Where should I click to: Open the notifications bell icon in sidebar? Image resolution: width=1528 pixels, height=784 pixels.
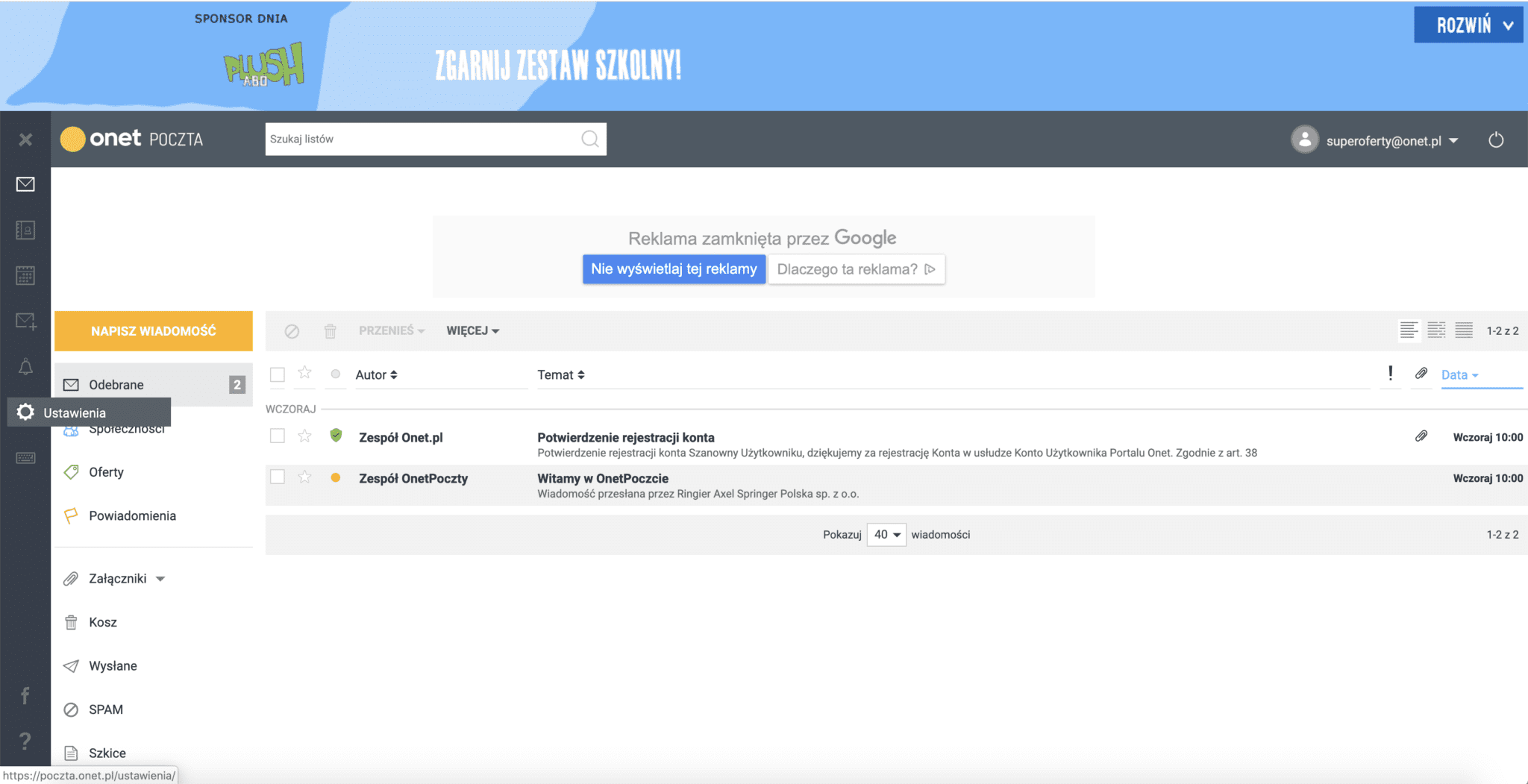click(25, 366)
